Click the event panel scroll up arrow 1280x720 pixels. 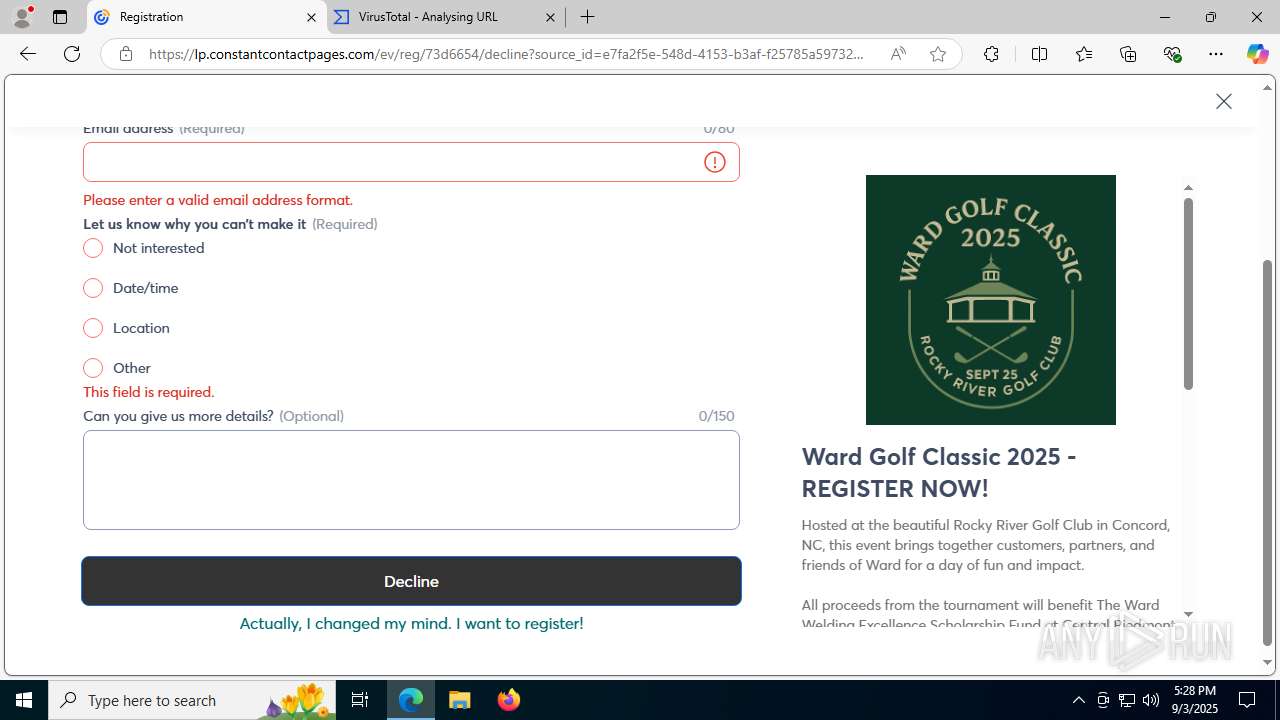1188,188
